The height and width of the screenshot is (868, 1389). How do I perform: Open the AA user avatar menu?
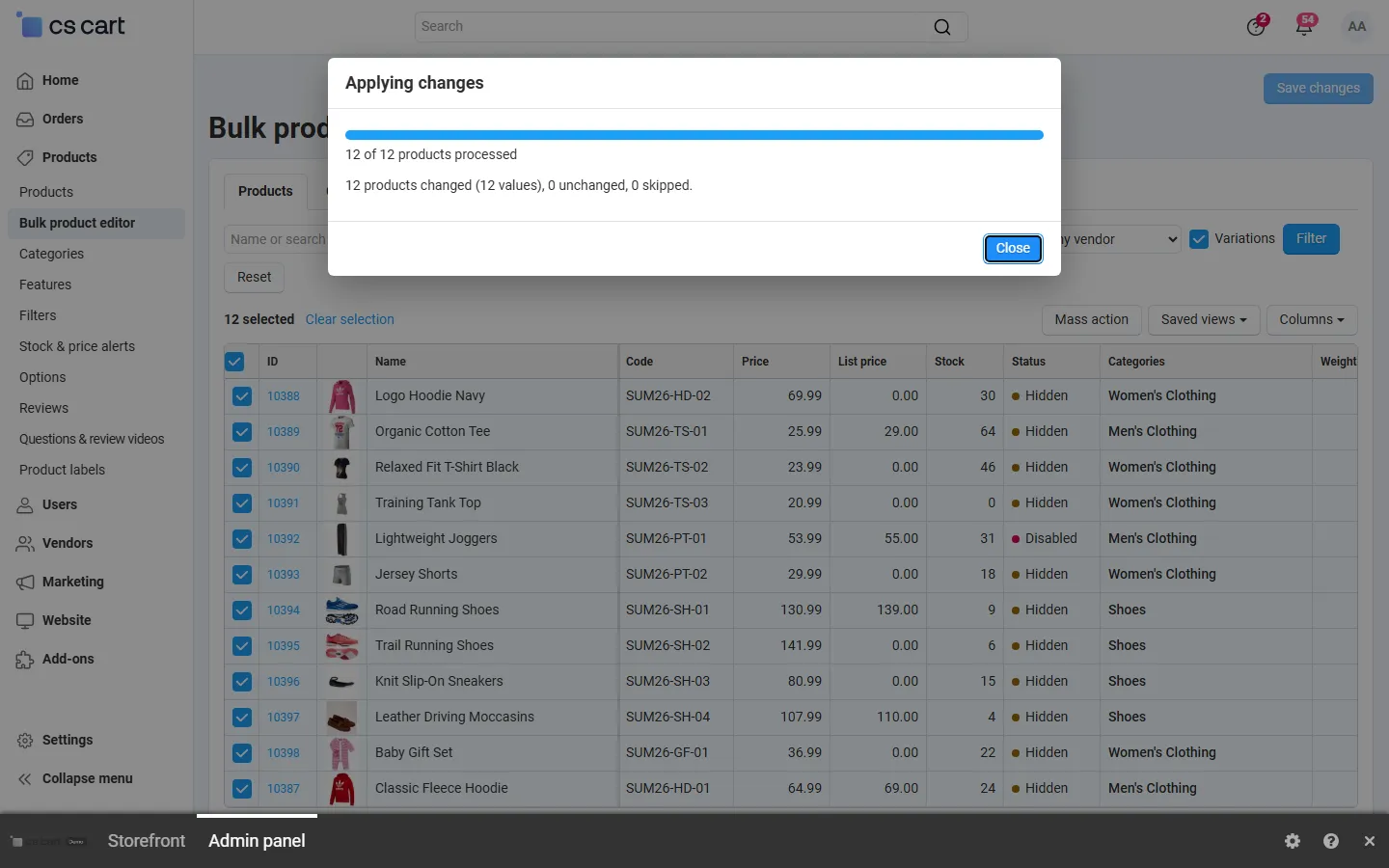(x=1356, y=26)
